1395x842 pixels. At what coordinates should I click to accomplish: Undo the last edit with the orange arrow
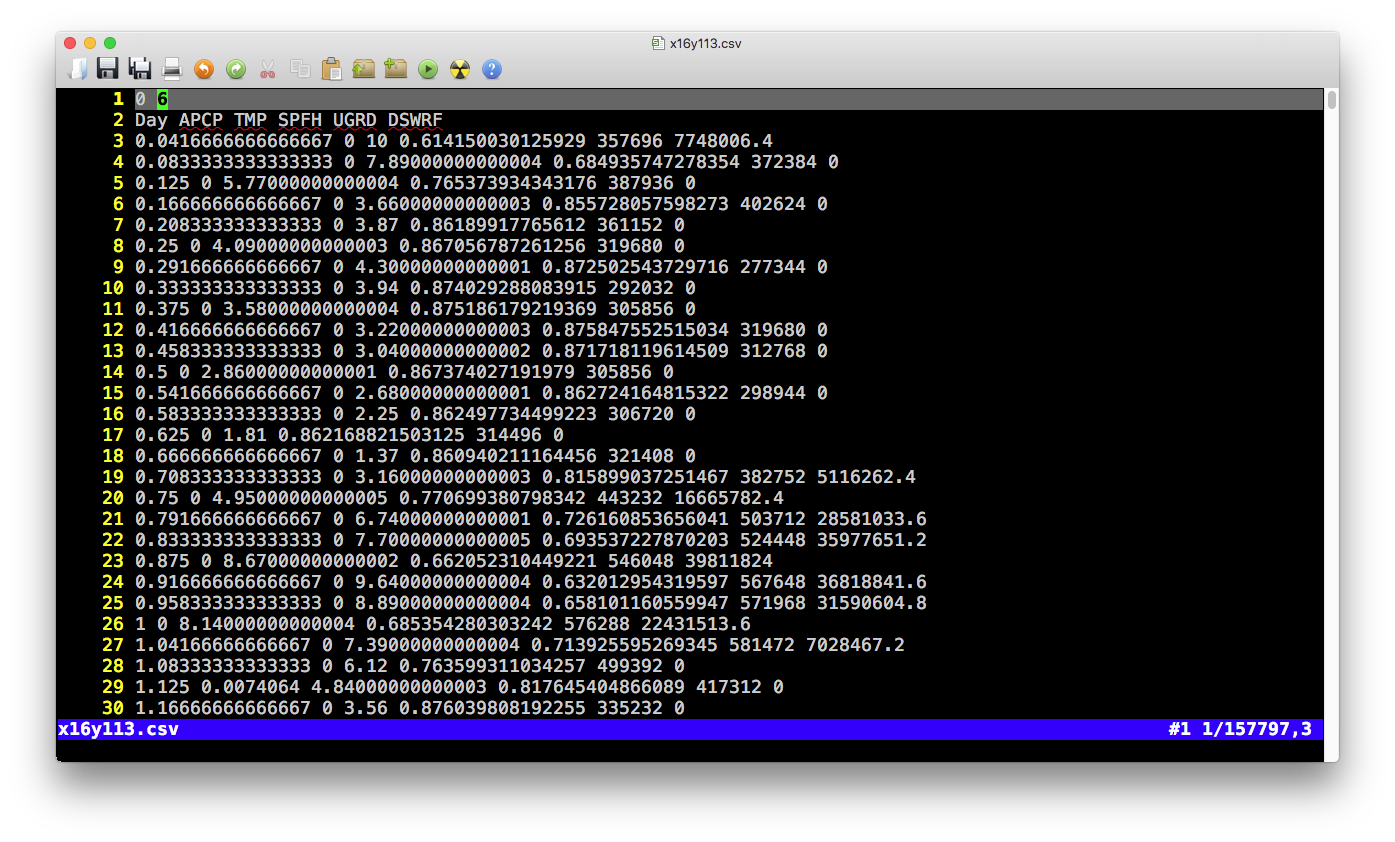204,69
